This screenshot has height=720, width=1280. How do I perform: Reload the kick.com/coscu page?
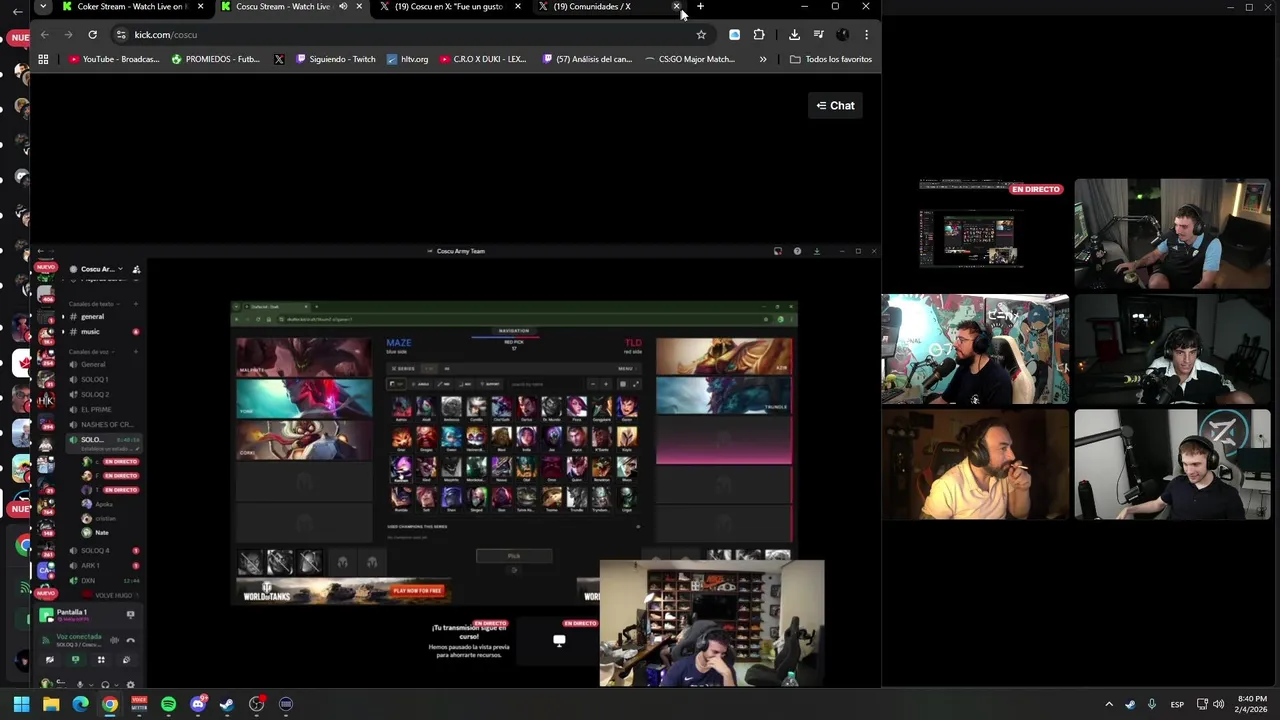tap(92, 35)
